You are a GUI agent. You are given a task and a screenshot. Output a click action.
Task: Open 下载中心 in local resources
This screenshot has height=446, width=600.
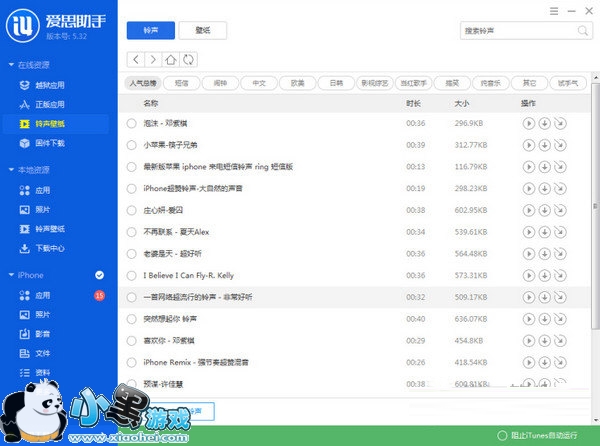[50, 248]
